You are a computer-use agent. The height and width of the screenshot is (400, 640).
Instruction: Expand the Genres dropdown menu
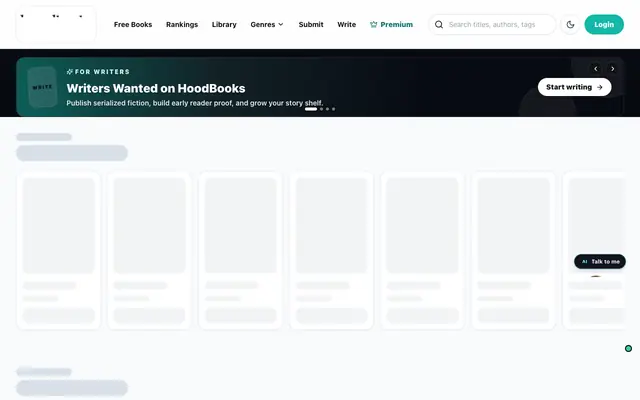(x=267, y=24)
